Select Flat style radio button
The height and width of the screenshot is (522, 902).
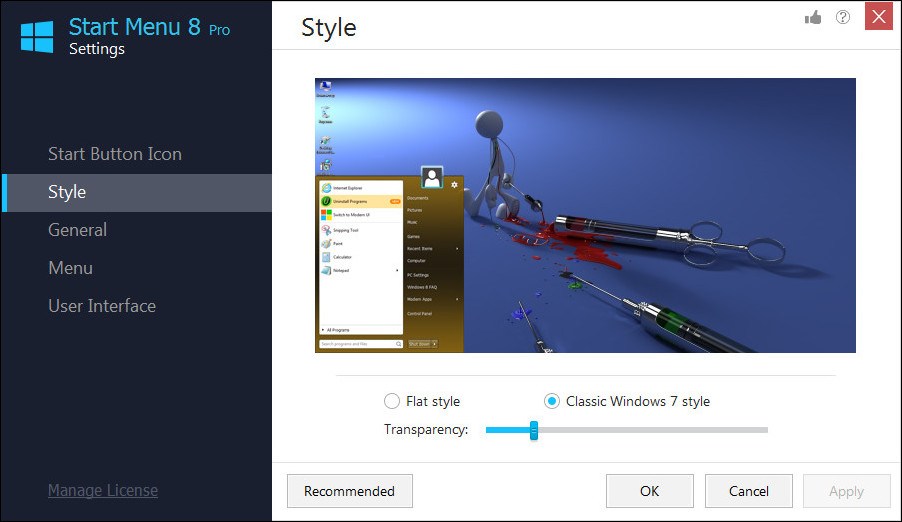pos(392,401)
